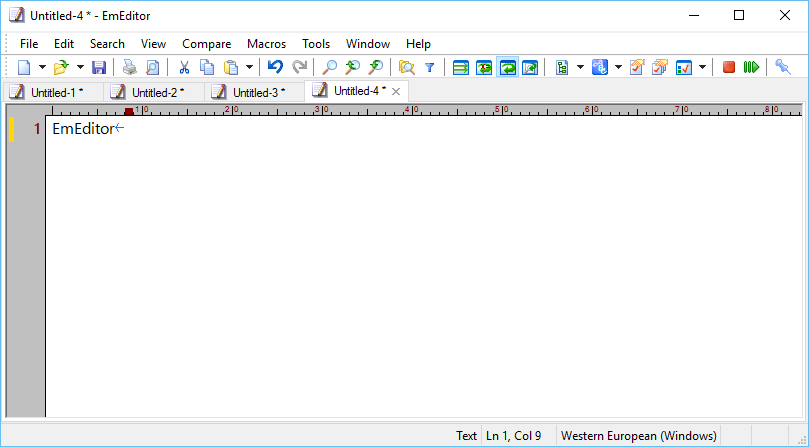Screen dimensions: 809x447
Task: Click the Open file folder icon
Action: point(61,67)
